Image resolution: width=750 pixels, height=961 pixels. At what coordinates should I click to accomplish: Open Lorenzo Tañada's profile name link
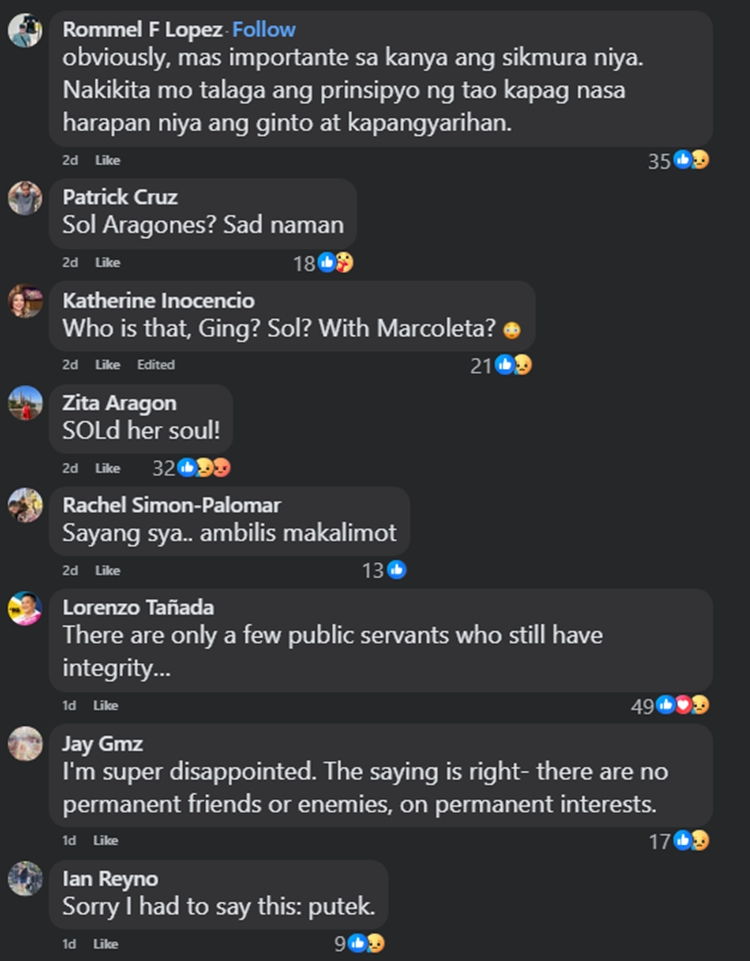pos(138,608)
